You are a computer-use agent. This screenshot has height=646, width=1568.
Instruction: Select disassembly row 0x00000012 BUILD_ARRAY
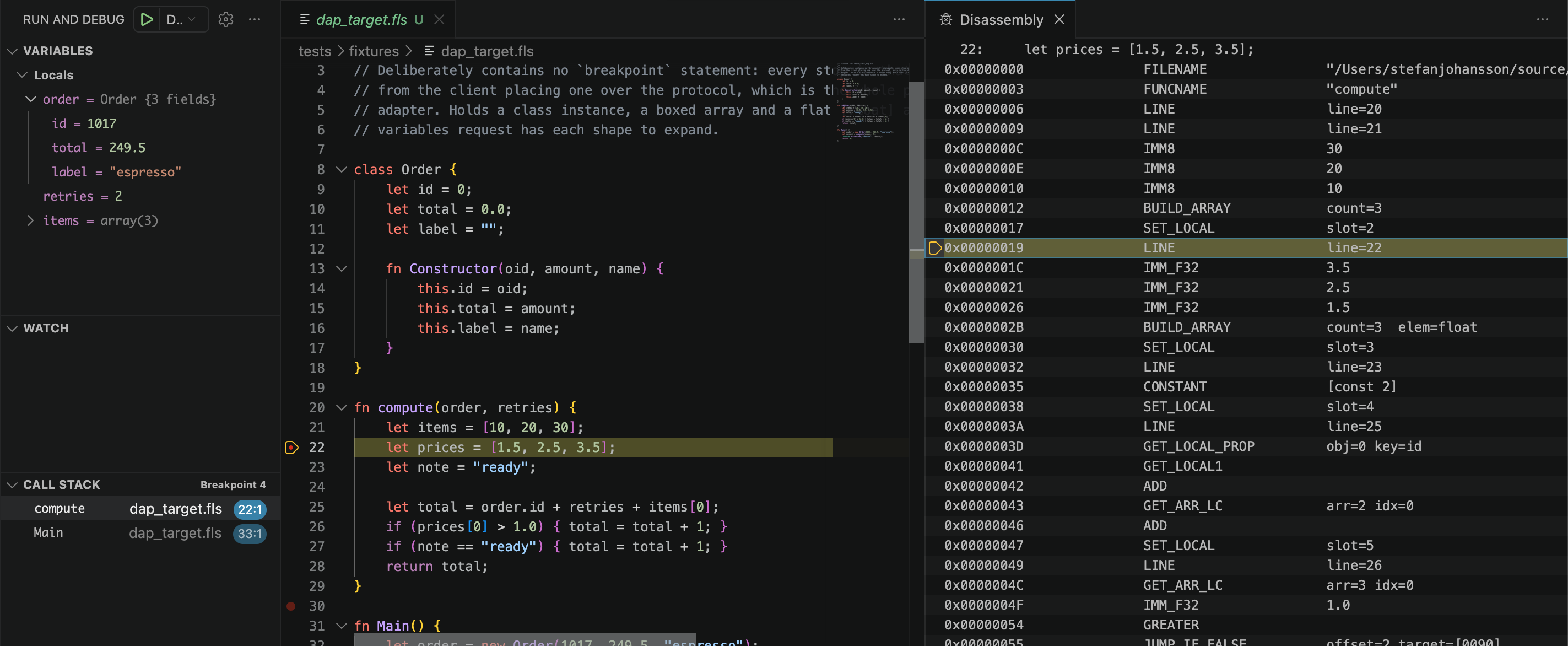(x=1246, y=208)
